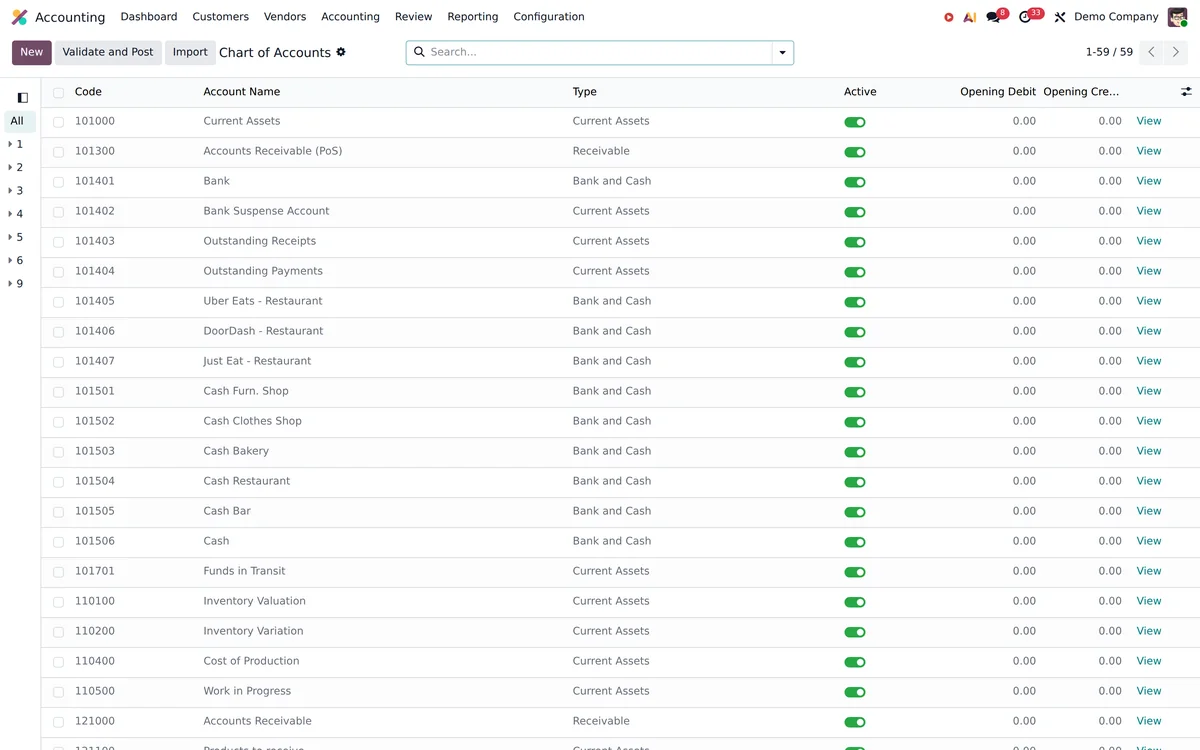This screenshot has width=1200, height=750.
Task: Click the Outstanding Payments account name
Action: coord(263,271)
